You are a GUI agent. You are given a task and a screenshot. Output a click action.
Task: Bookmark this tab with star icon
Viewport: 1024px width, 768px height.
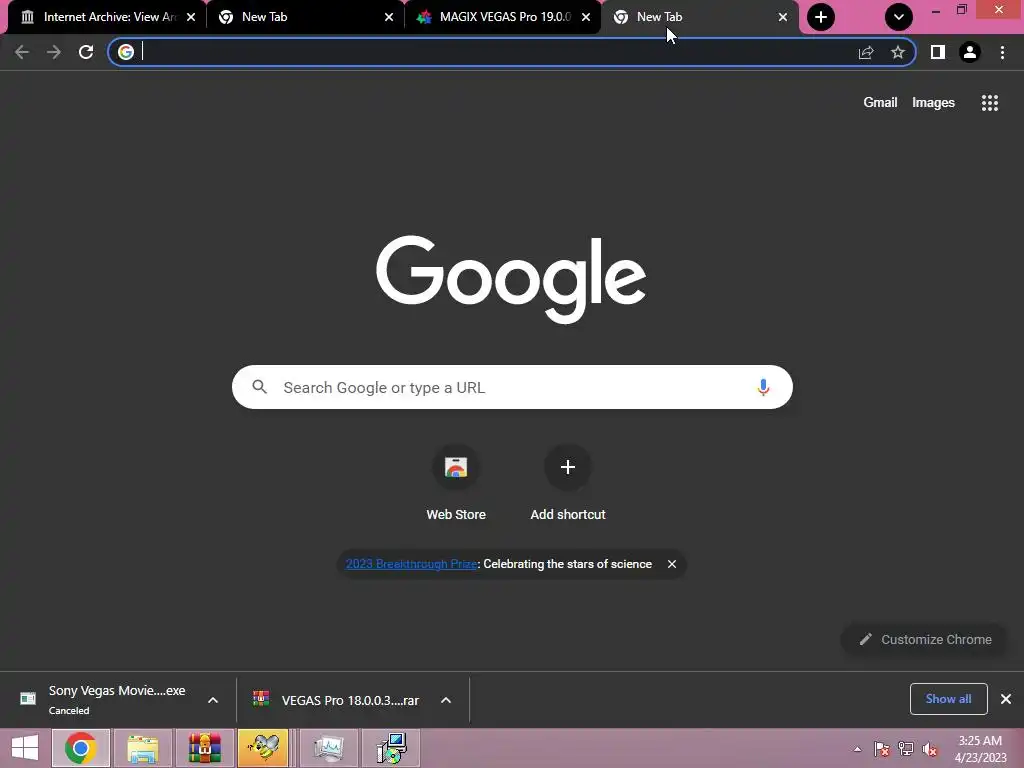click(898, 52)
